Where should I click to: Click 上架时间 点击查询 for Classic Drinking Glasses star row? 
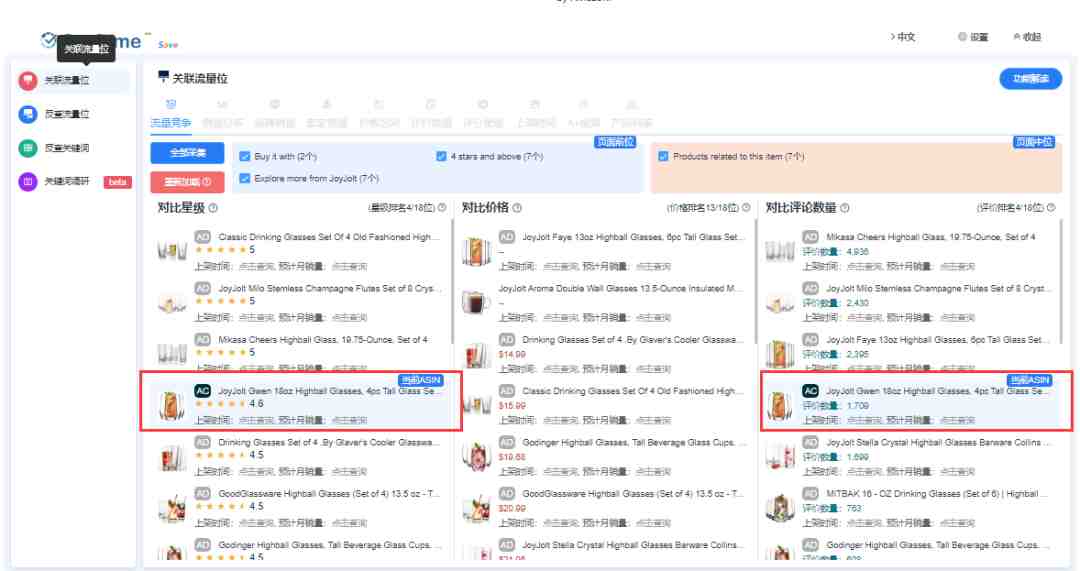[x=256, y=267]
